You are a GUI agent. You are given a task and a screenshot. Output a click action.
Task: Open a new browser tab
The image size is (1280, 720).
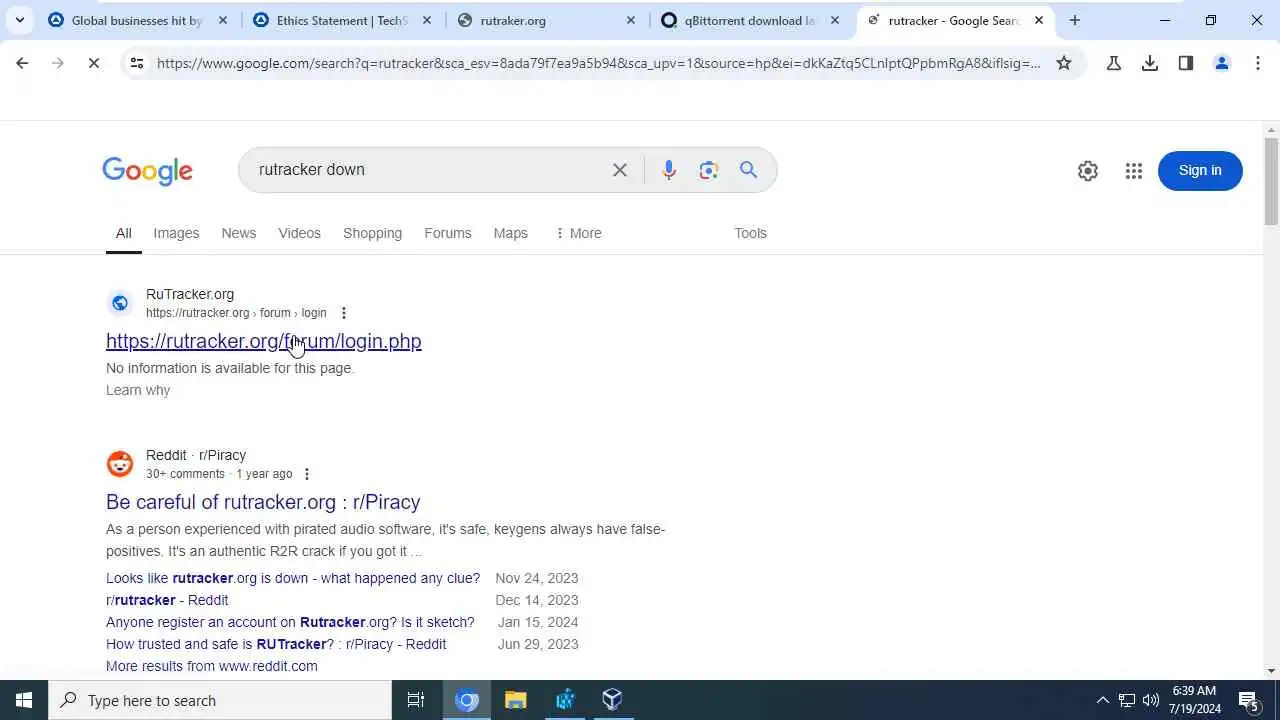(x=1075, y=20)
